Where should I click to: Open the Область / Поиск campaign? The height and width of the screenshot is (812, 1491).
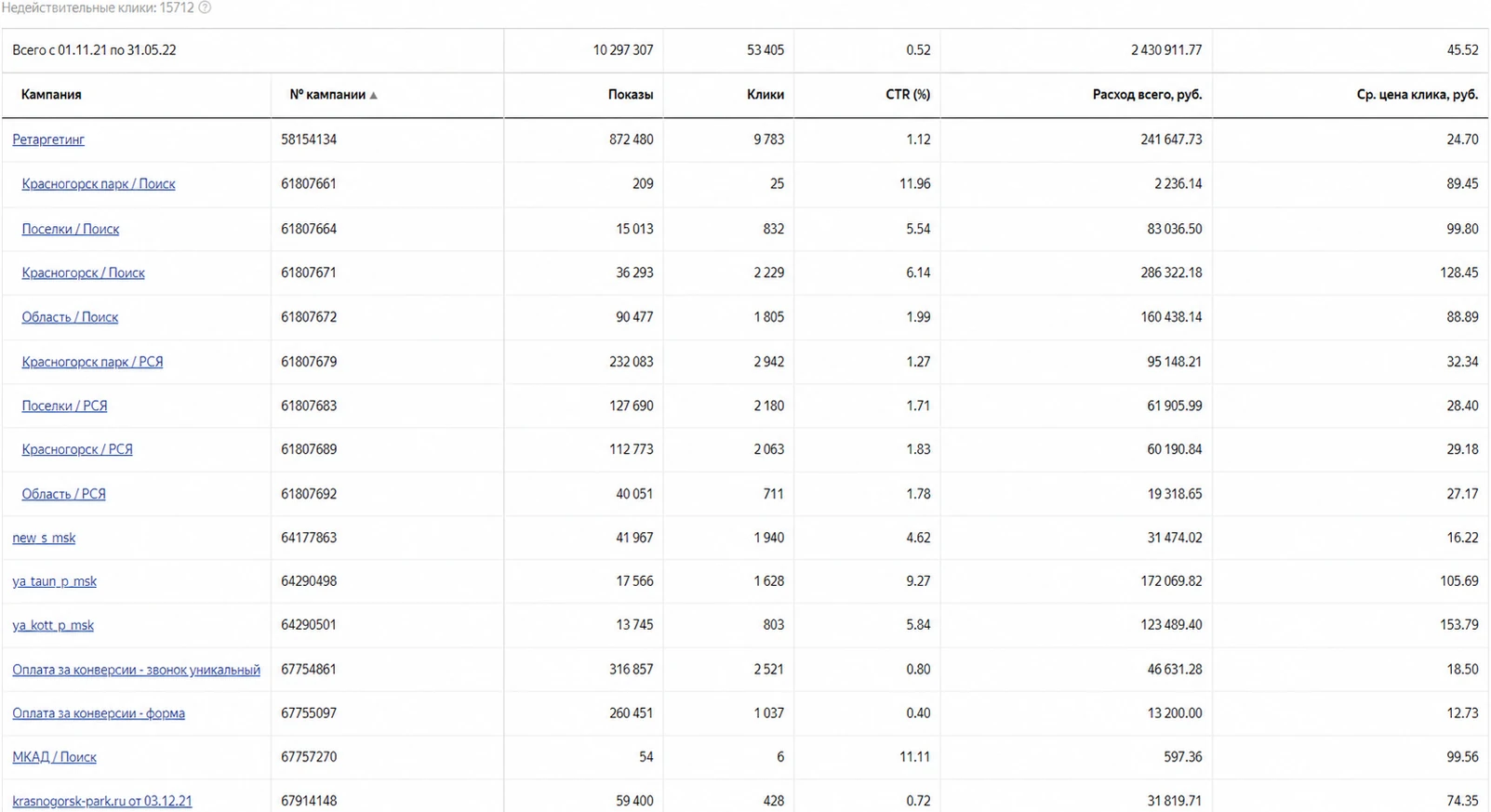click(70, 317)
